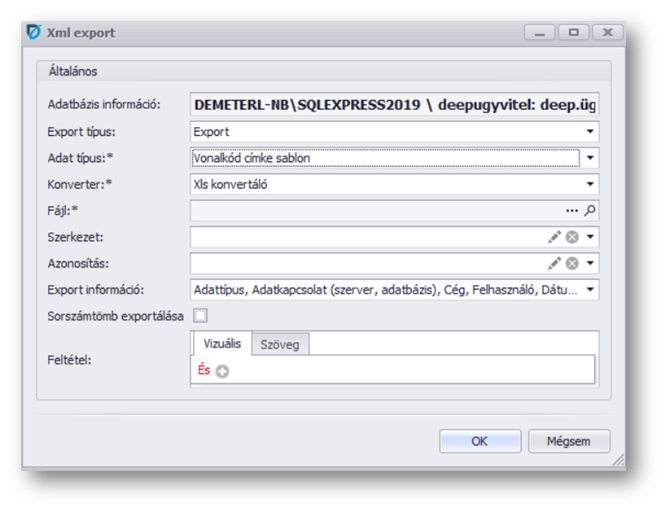Click the pencil edit icon in Szerkezet row
Viewport: 668px width, 513px height.
point(554,237)
